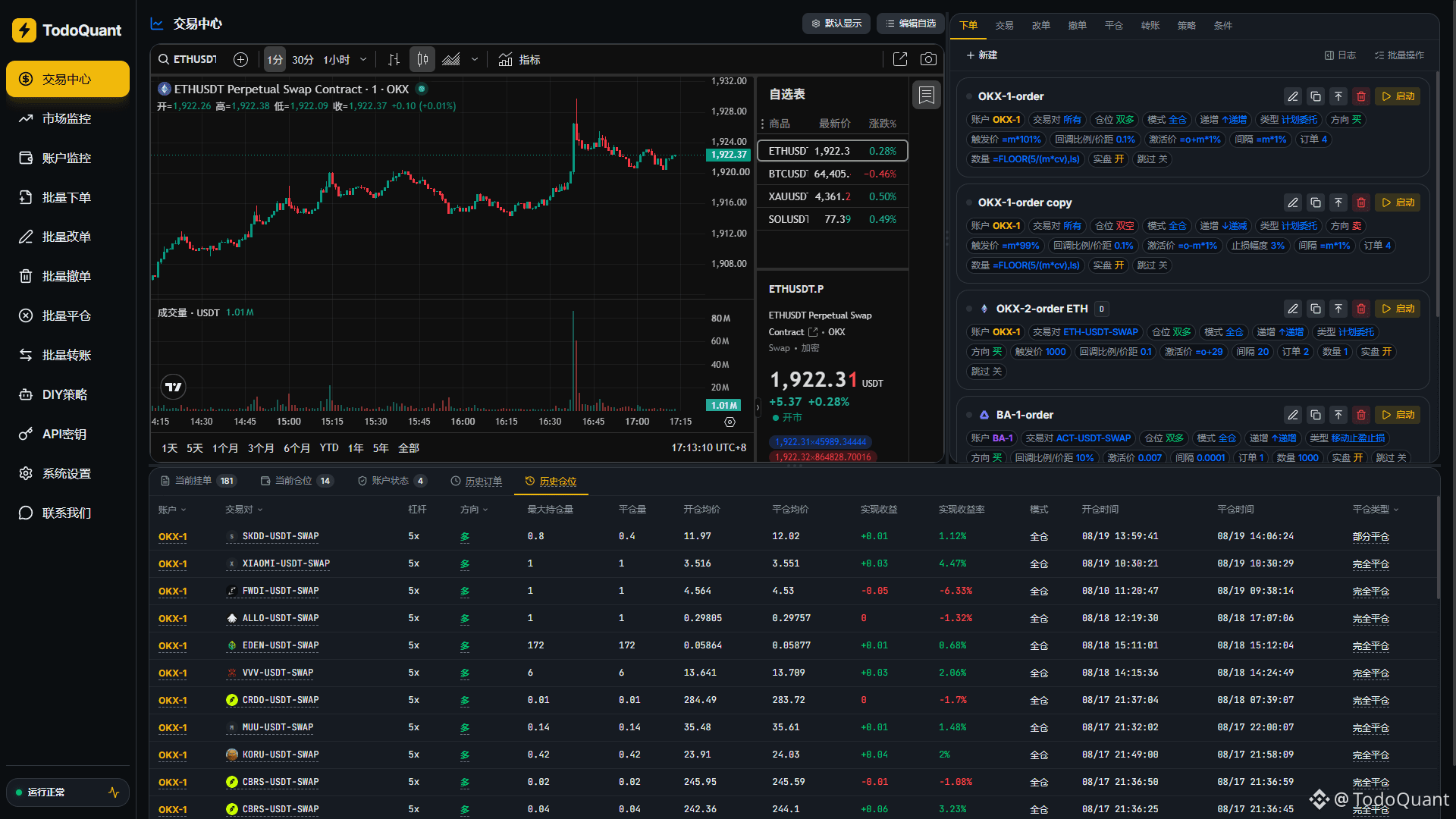The height and width of the screenshot is (819, 1456).
Task: Click 批量操作 batch operations
Action: (1399, 55)
